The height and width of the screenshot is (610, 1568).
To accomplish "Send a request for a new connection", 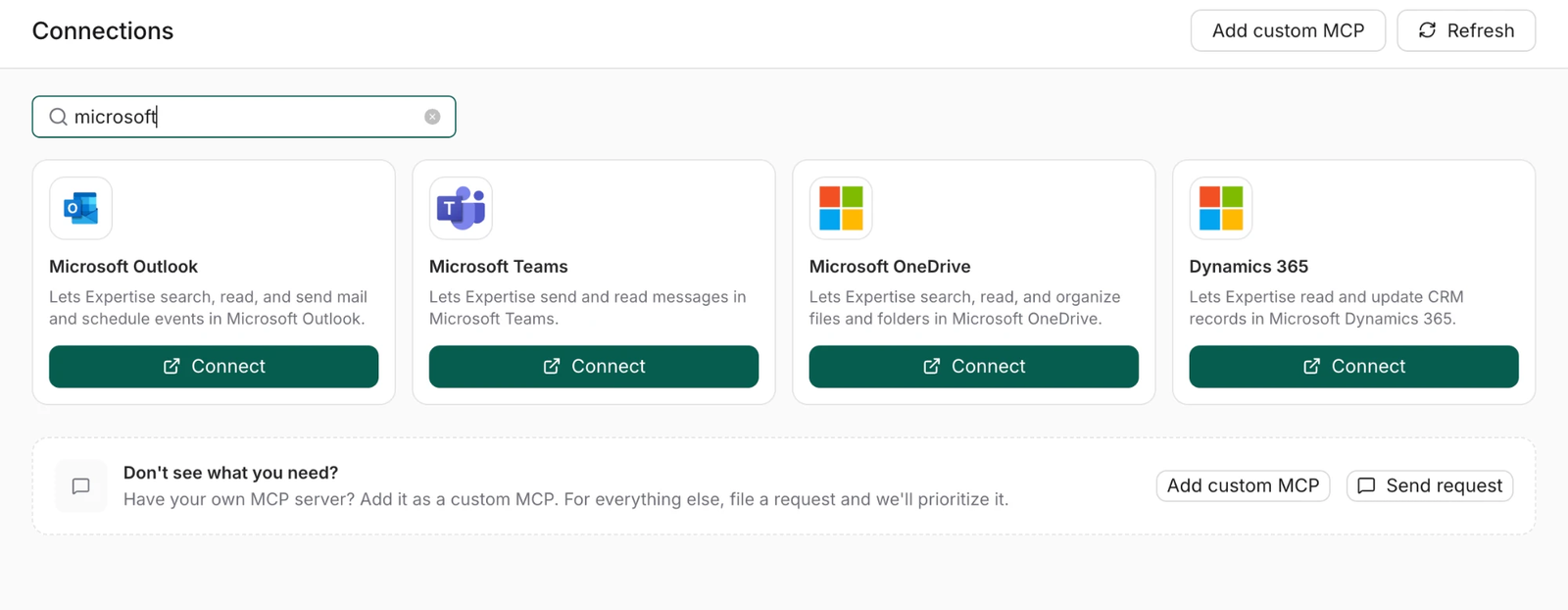I will 1430,485.
